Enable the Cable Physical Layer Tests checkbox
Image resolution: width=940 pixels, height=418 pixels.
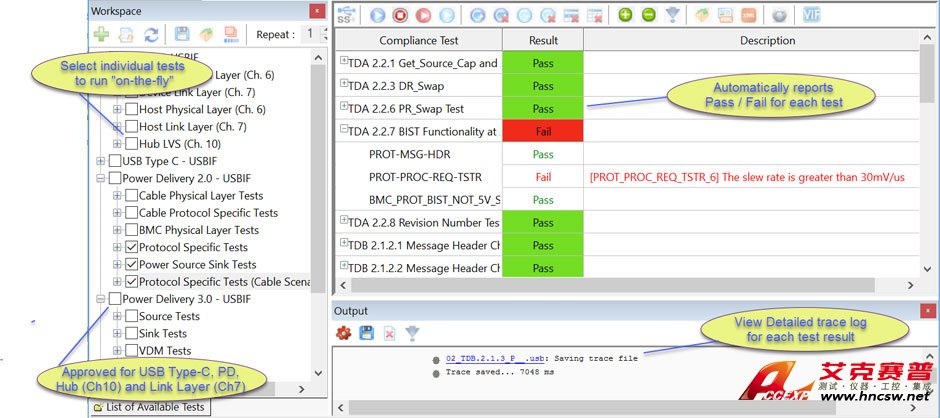tap(131, 196)
